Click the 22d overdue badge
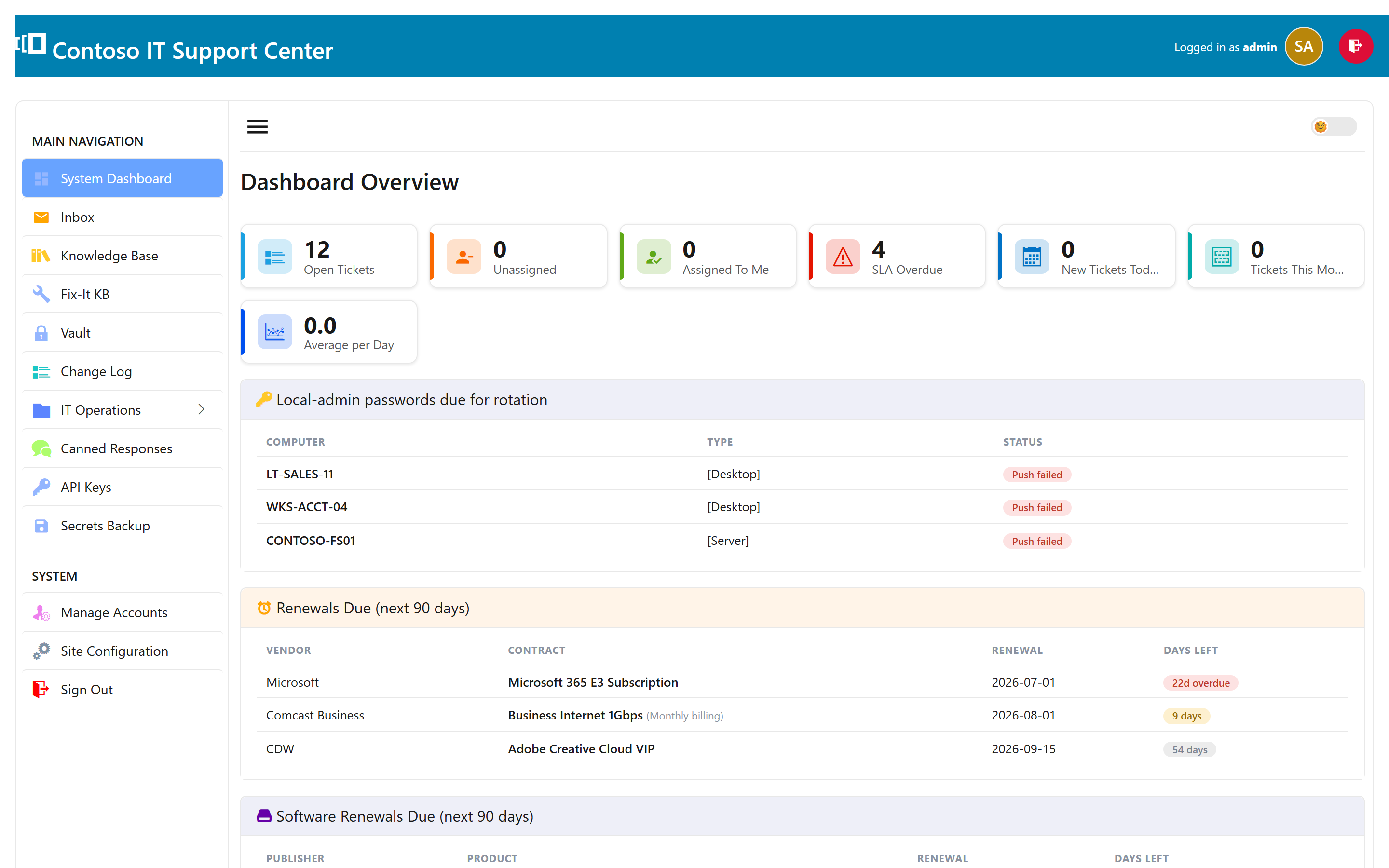The width and height of the screenshot is (1389, 868). (x=1200, y=683)
